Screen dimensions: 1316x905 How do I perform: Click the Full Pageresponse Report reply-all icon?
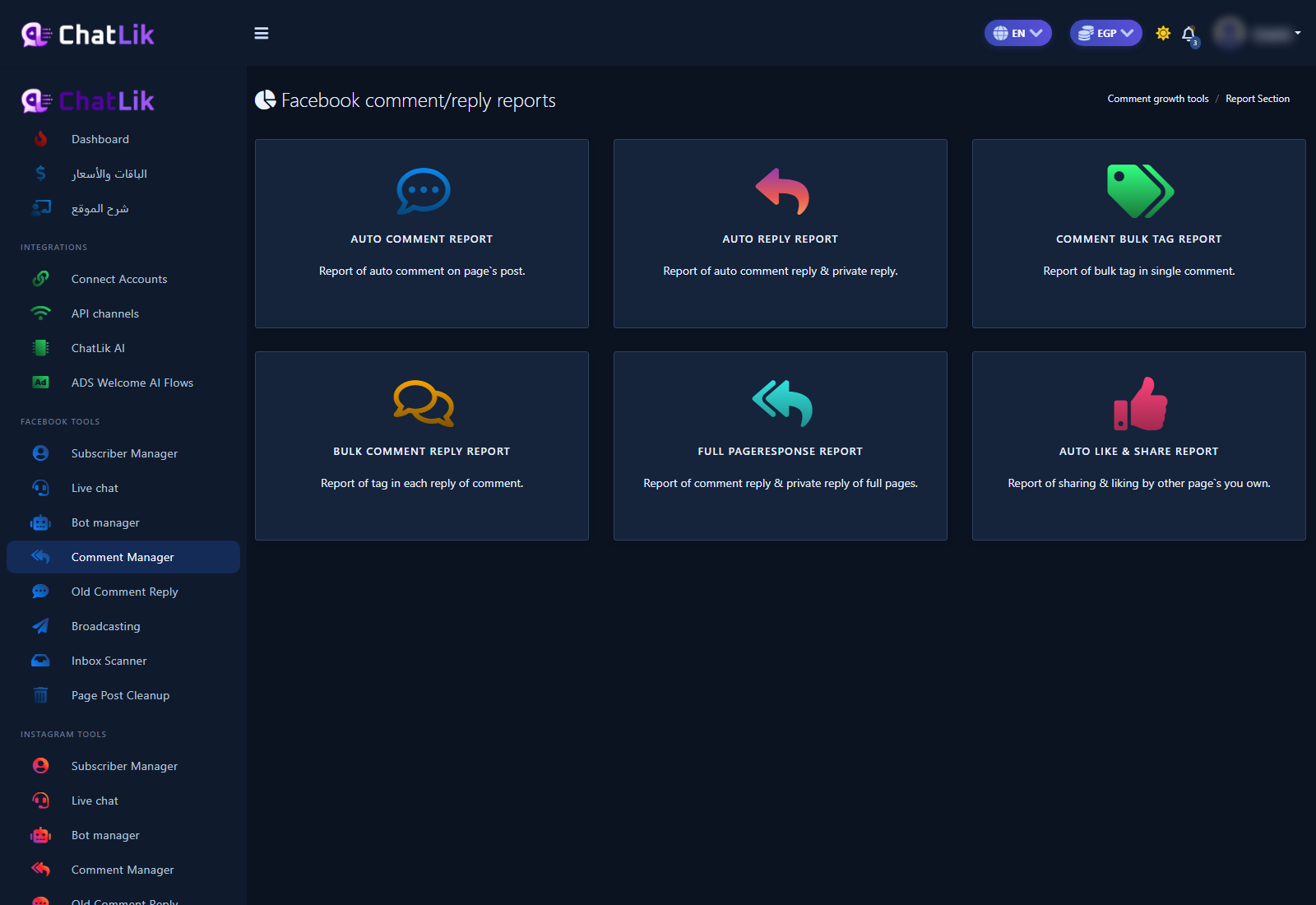(782, 403)
